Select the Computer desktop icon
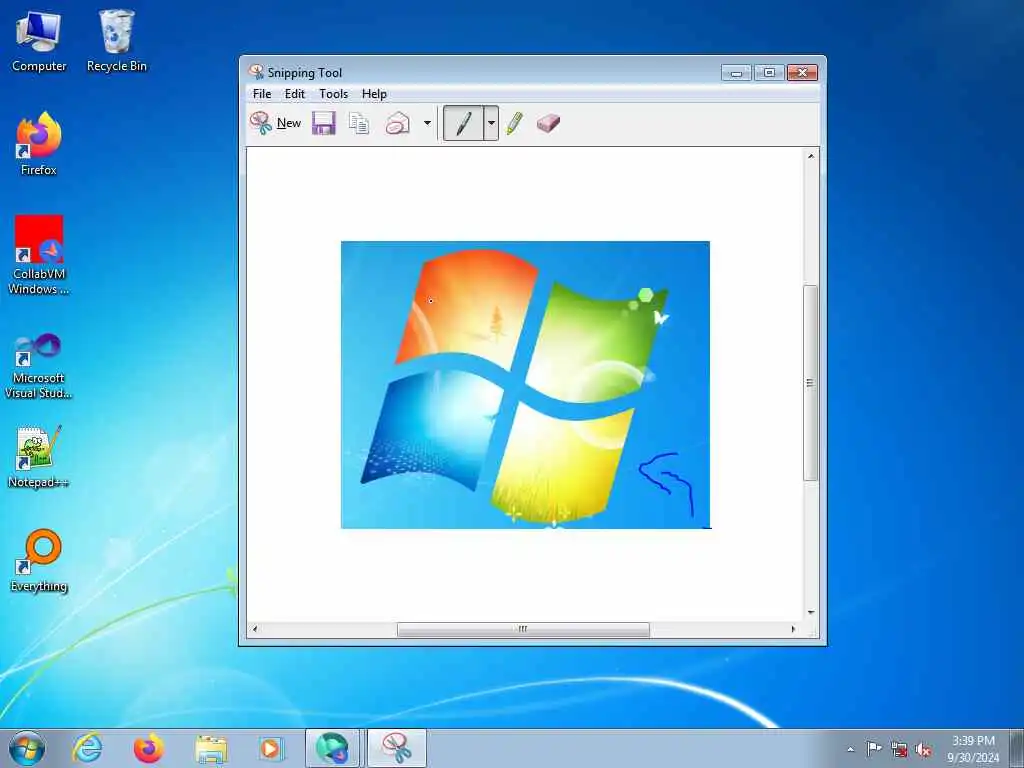This screenshot has width=1024, height=768. click(39, 41)
